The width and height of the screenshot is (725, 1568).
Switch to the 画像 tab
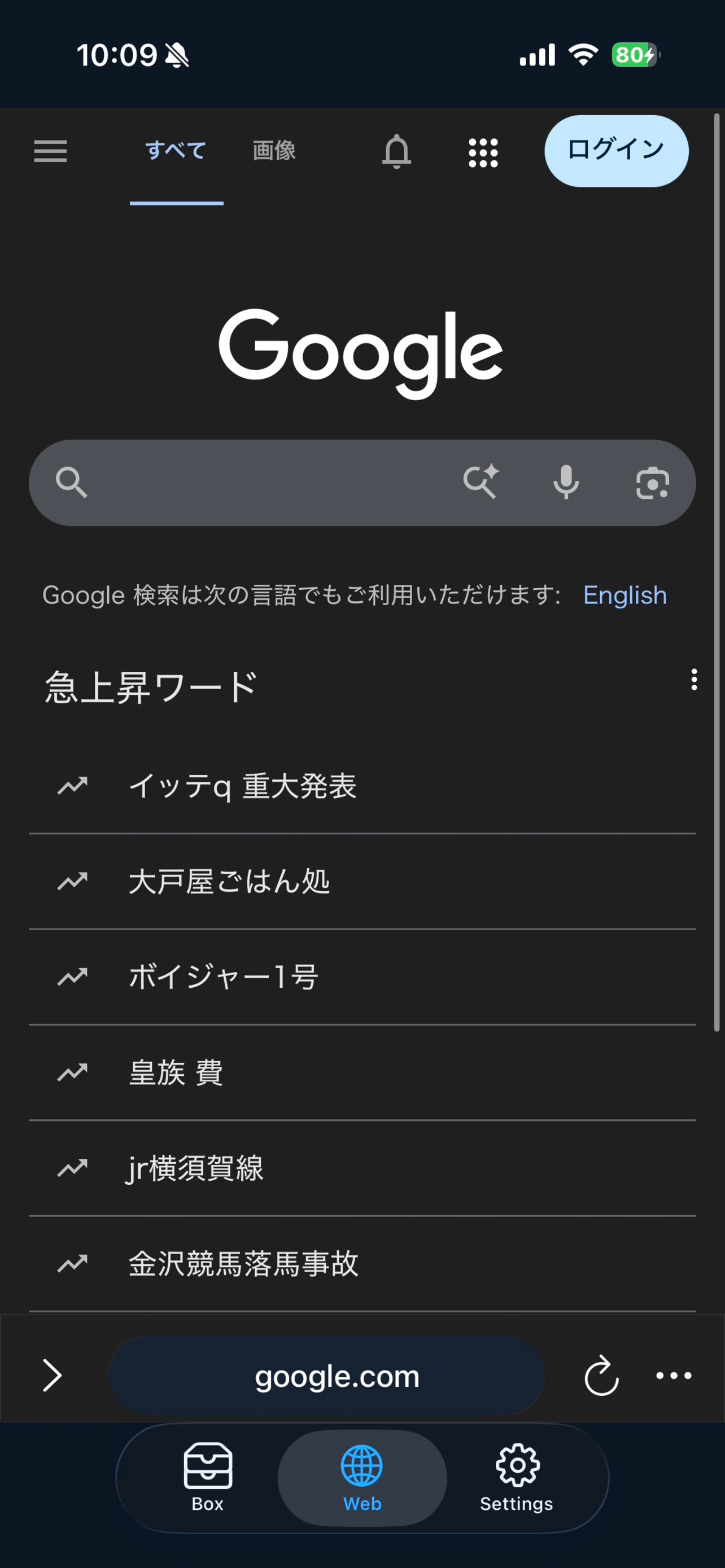click(274, 150)
